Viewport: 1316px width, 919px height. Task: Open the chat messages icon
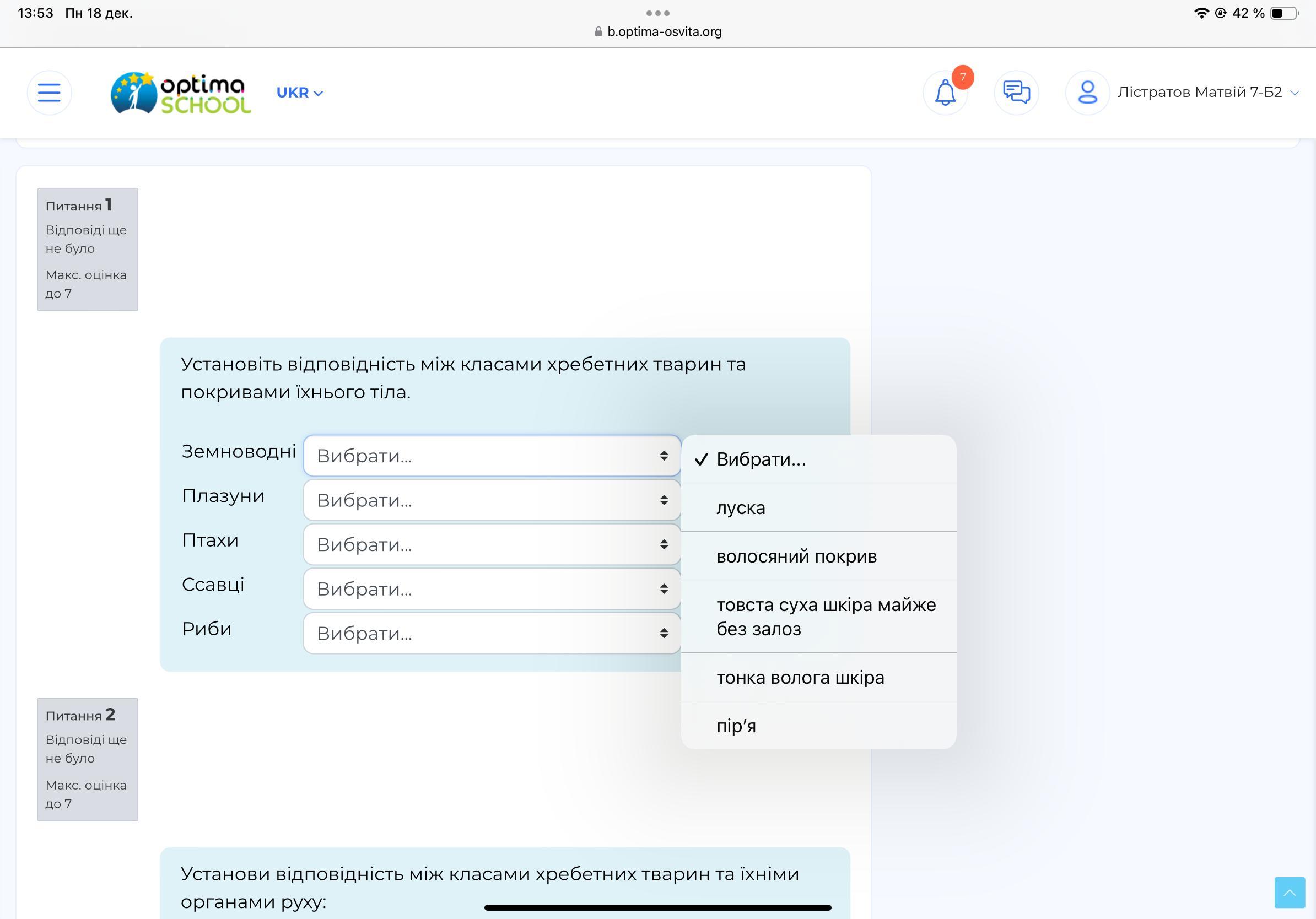point(1016,92)
